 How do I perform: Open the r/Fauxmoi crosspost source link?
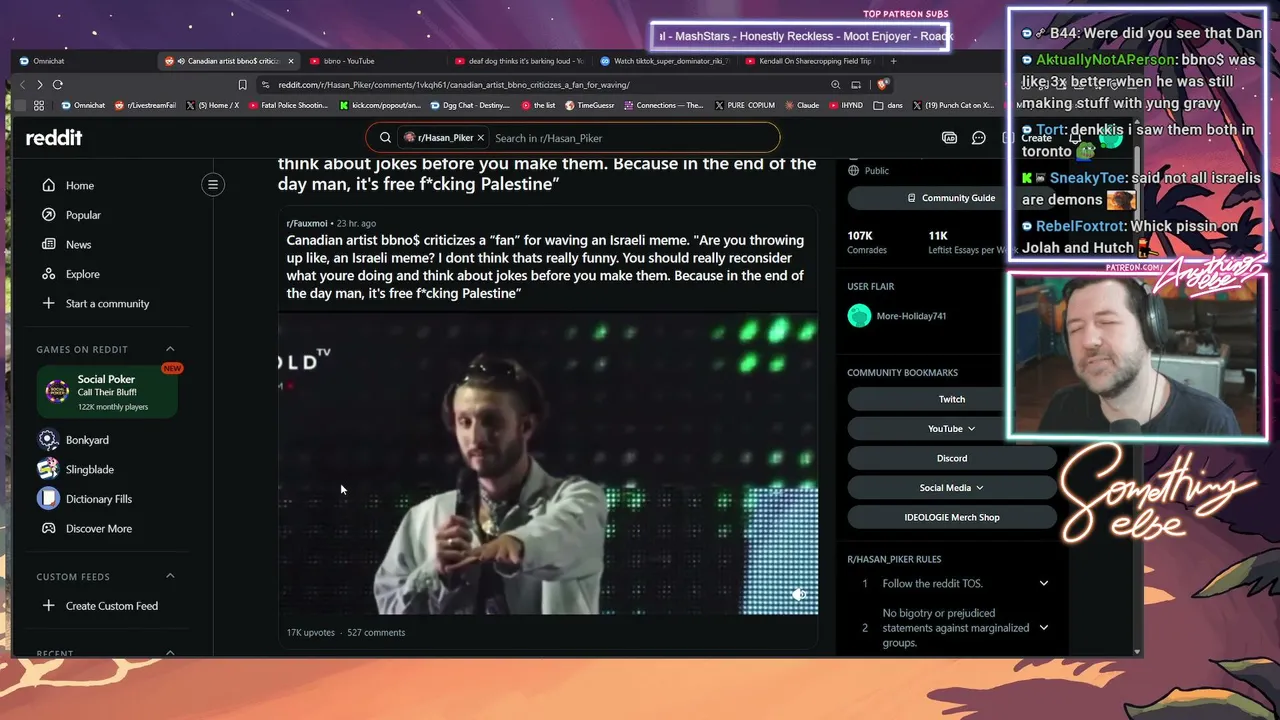click(x=307, y=223)
